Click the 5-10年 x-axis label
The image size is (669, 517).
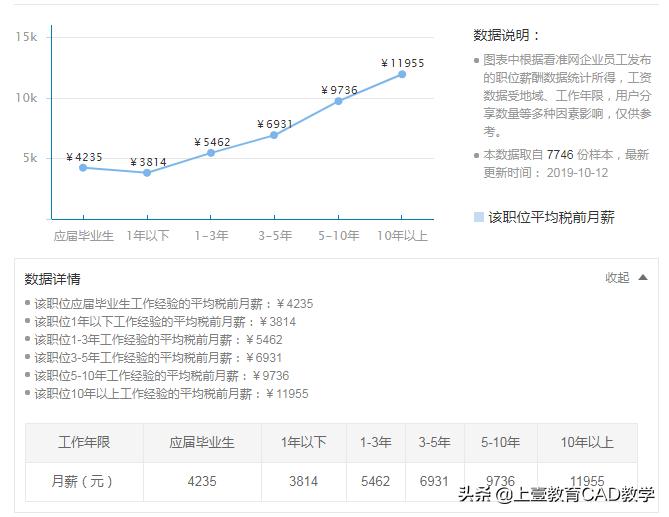point(339,235)
